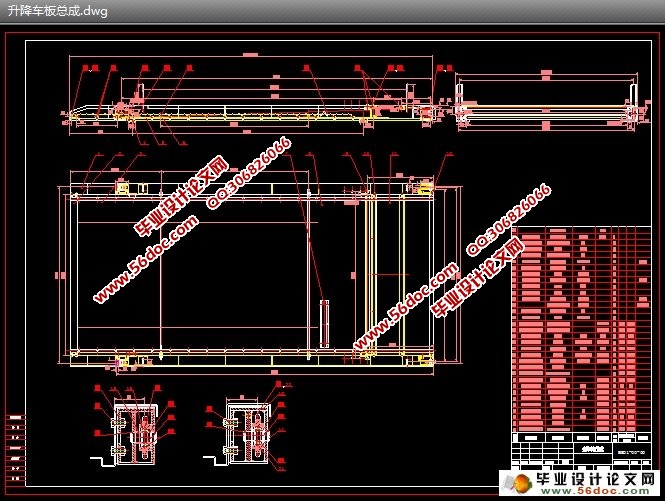Screen dimensions: 665x501
Task: Click the upper QQ:306826066 watermark text
Action: pos(249,172)
